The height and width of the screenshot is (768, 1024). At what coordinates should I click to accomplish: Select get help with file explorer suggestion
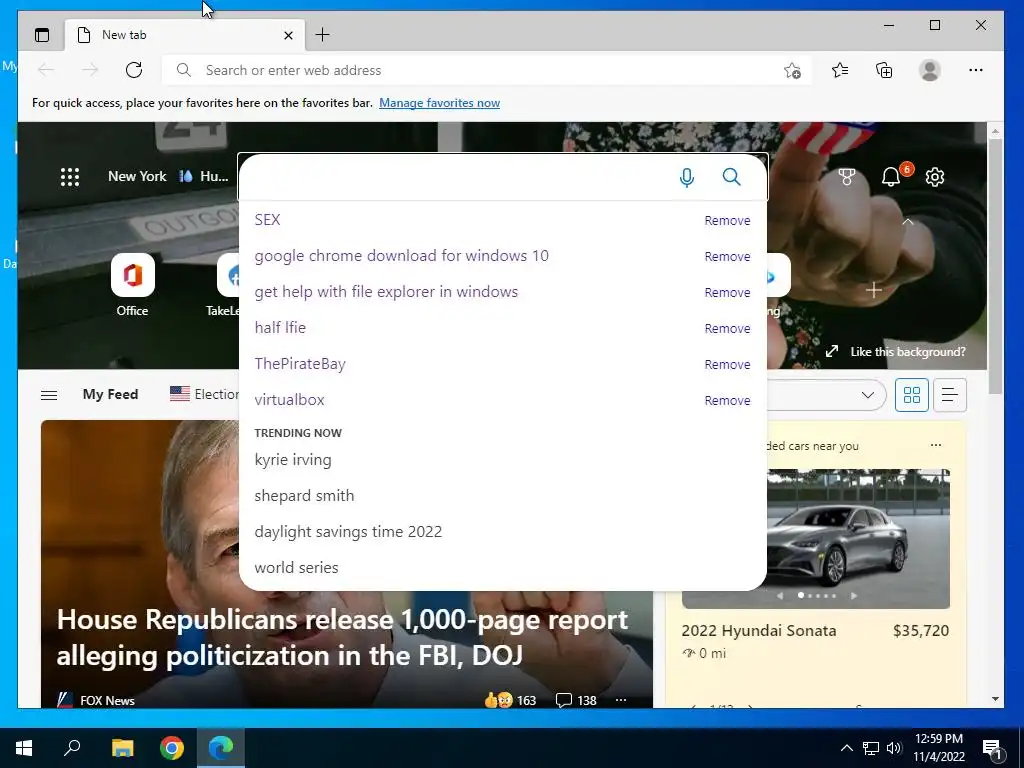[x=386, y=292]
